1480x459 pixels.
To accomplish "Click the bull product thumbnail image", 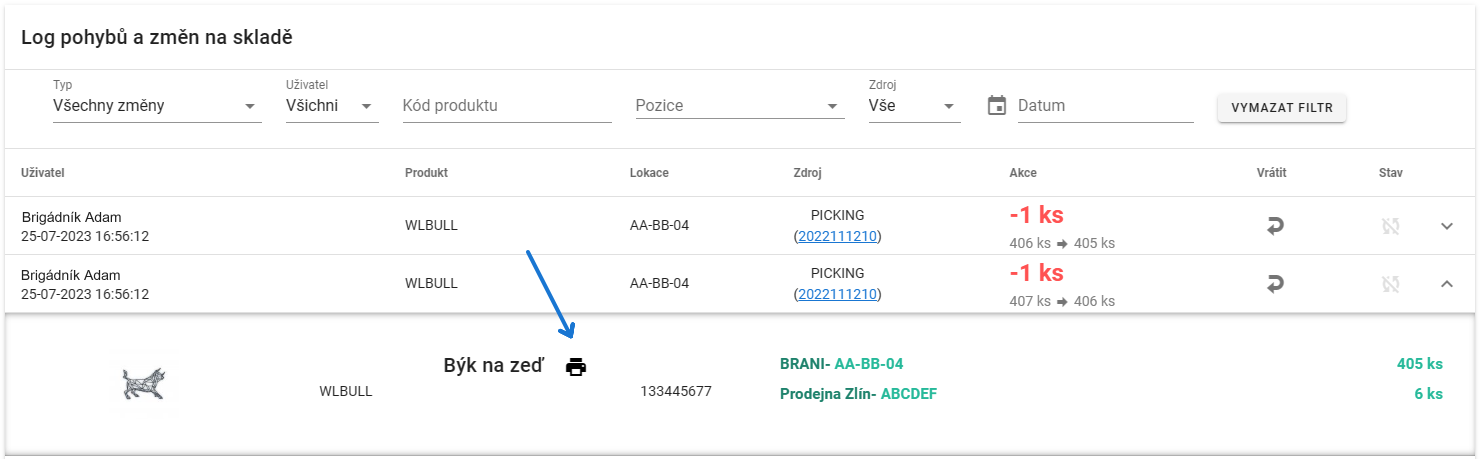I will click(143, 389).
